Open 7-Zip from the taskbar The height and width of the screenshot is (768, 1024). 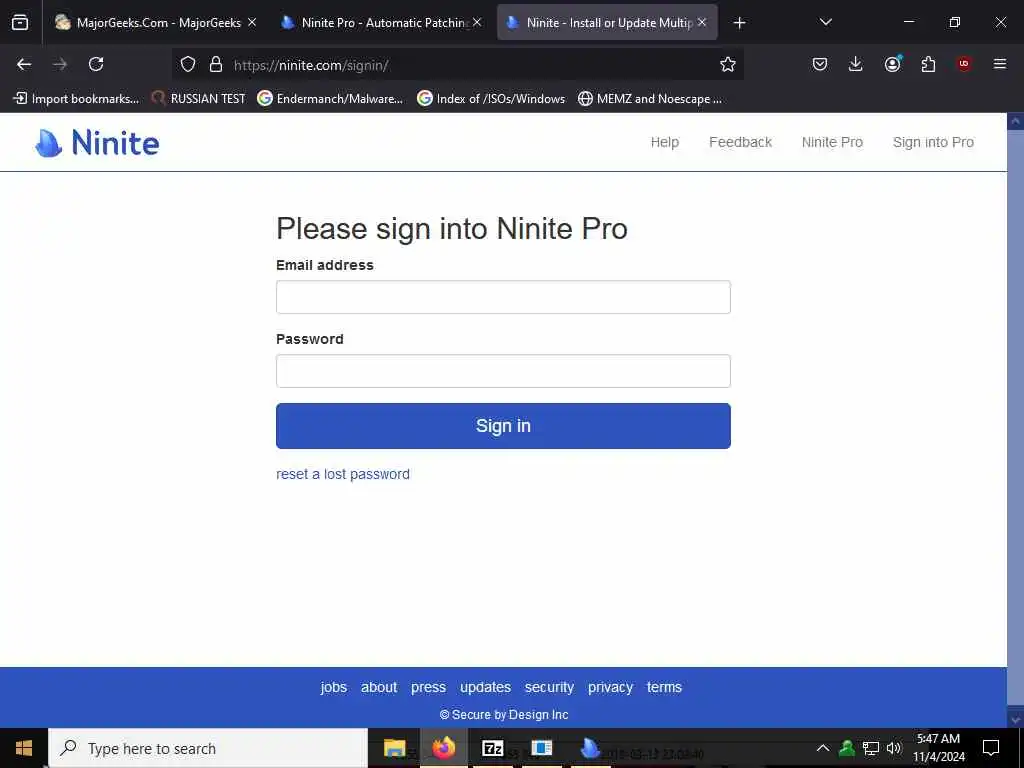click(x=492, y=748)
